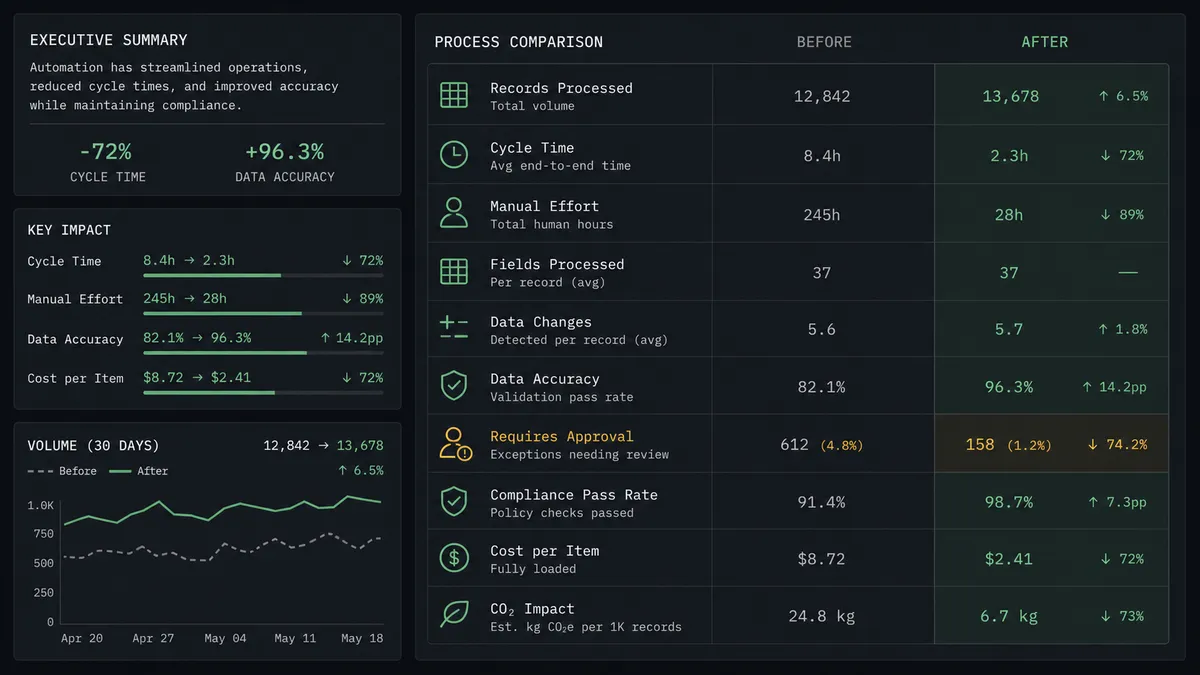The image size is (1200, 675).
Task: Click the highlighted 158 approval exceptions cell
Action: pos(1051,444)
